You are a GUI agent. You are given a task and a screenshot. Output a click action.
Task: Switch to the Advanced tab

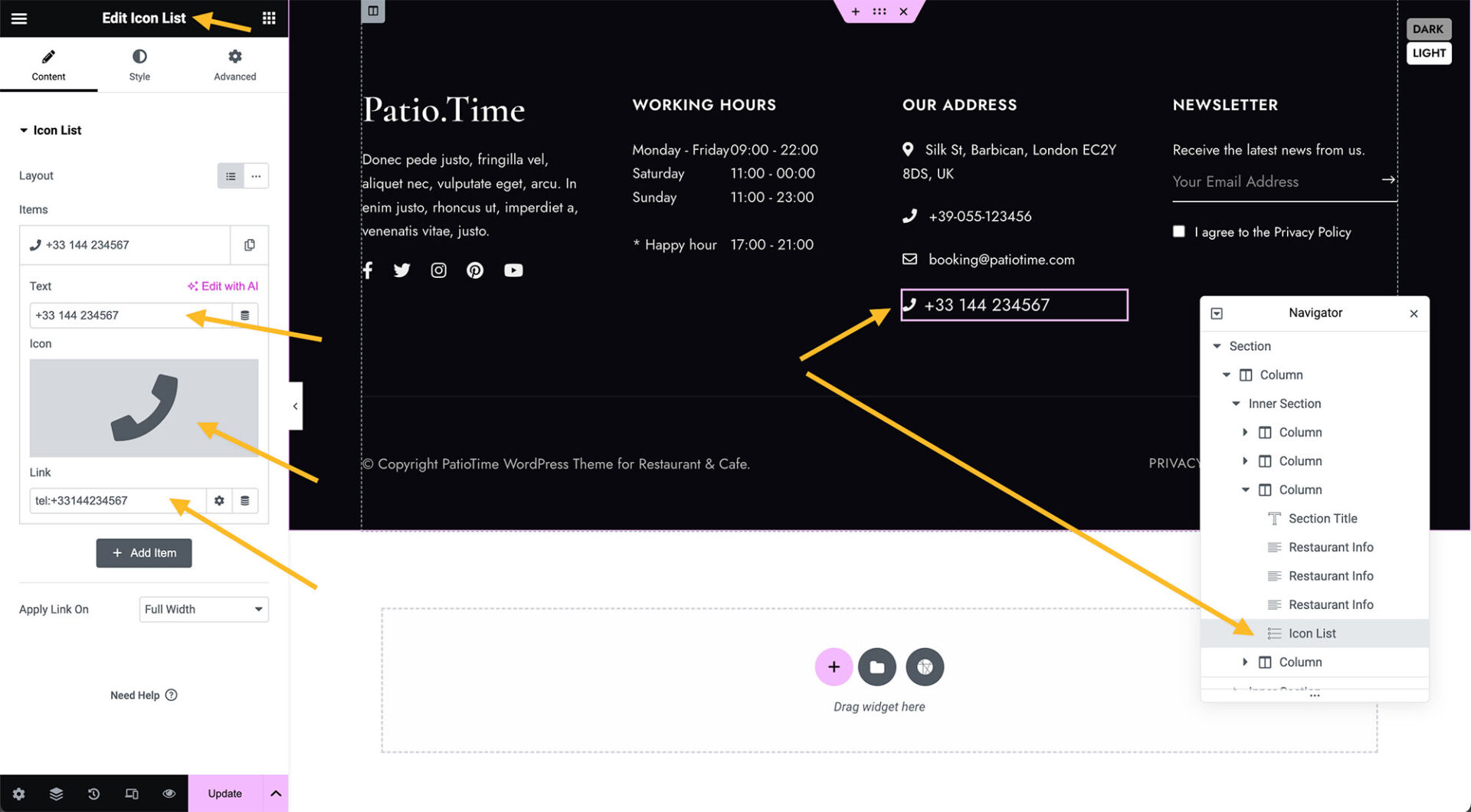(234, 64)
